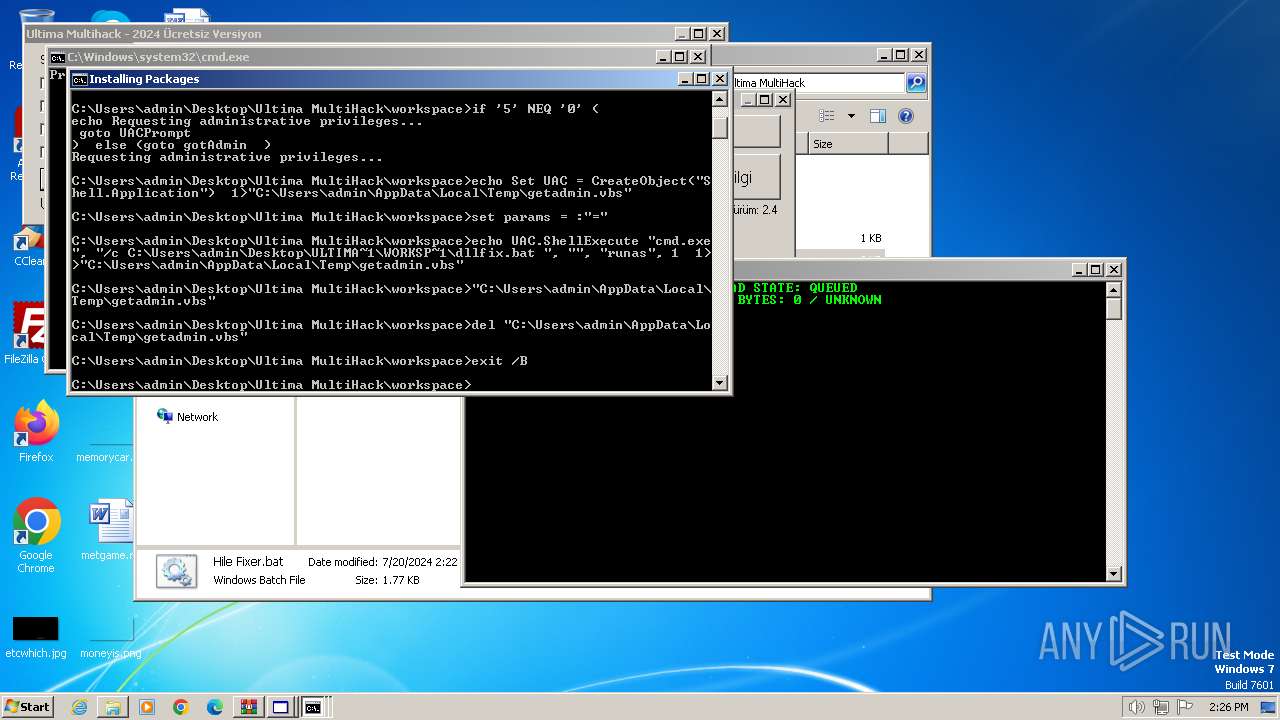Open Google Chrome desktop shortcut

(36, 536)
